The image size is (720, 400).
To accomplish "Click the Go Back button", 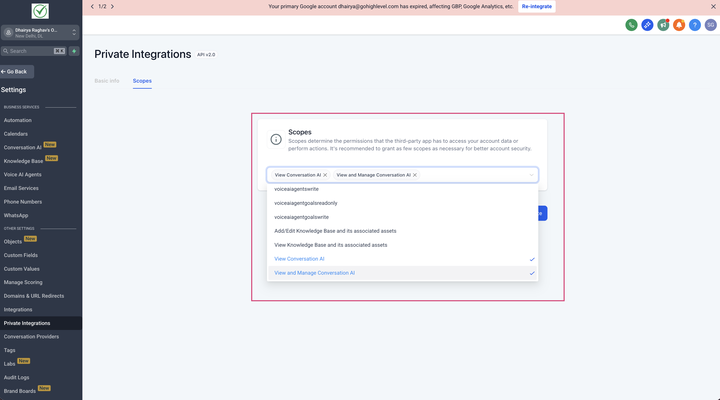I will point(17,72).
